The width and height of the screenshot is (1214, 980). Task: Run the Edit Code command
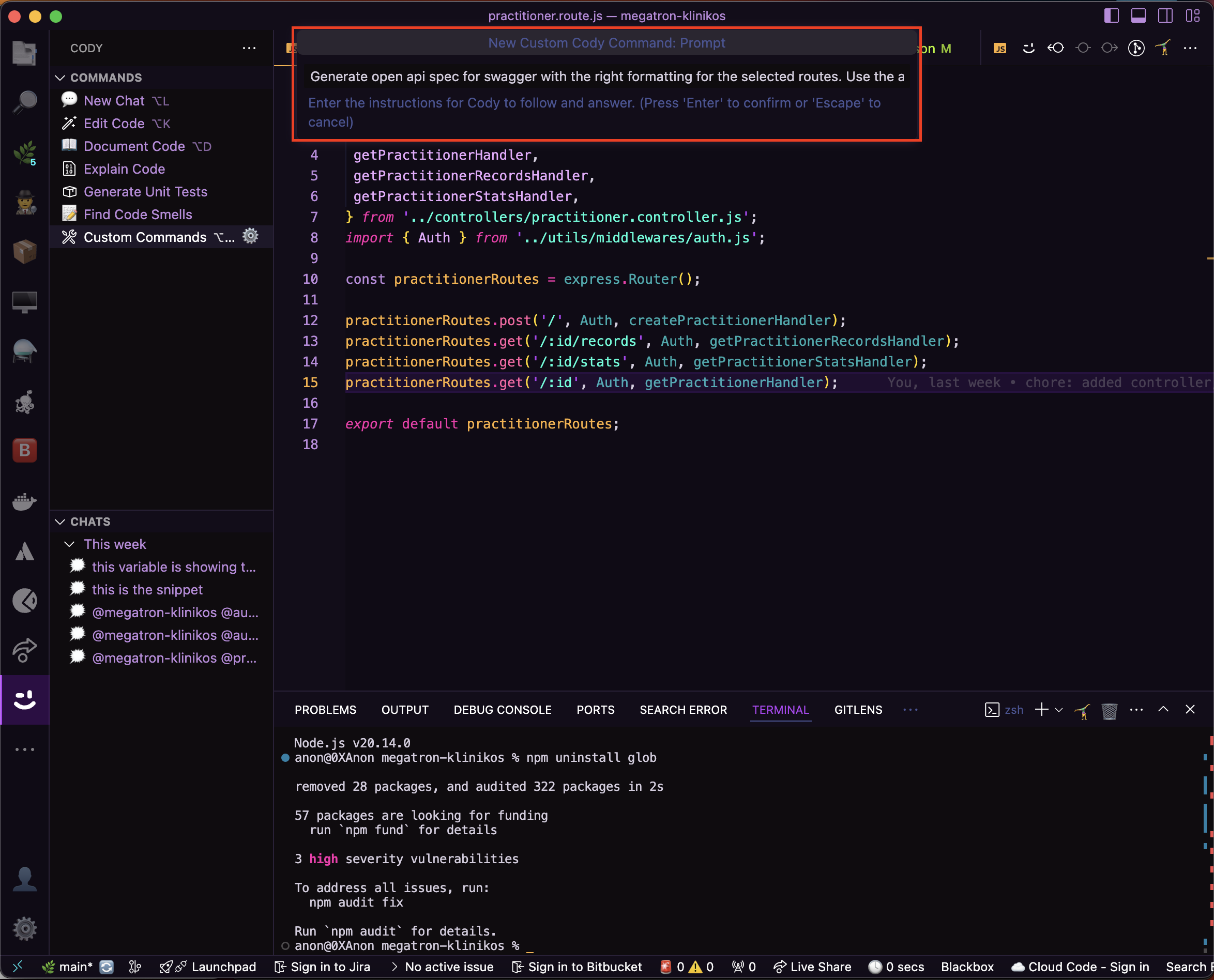(x=161, y=123)
